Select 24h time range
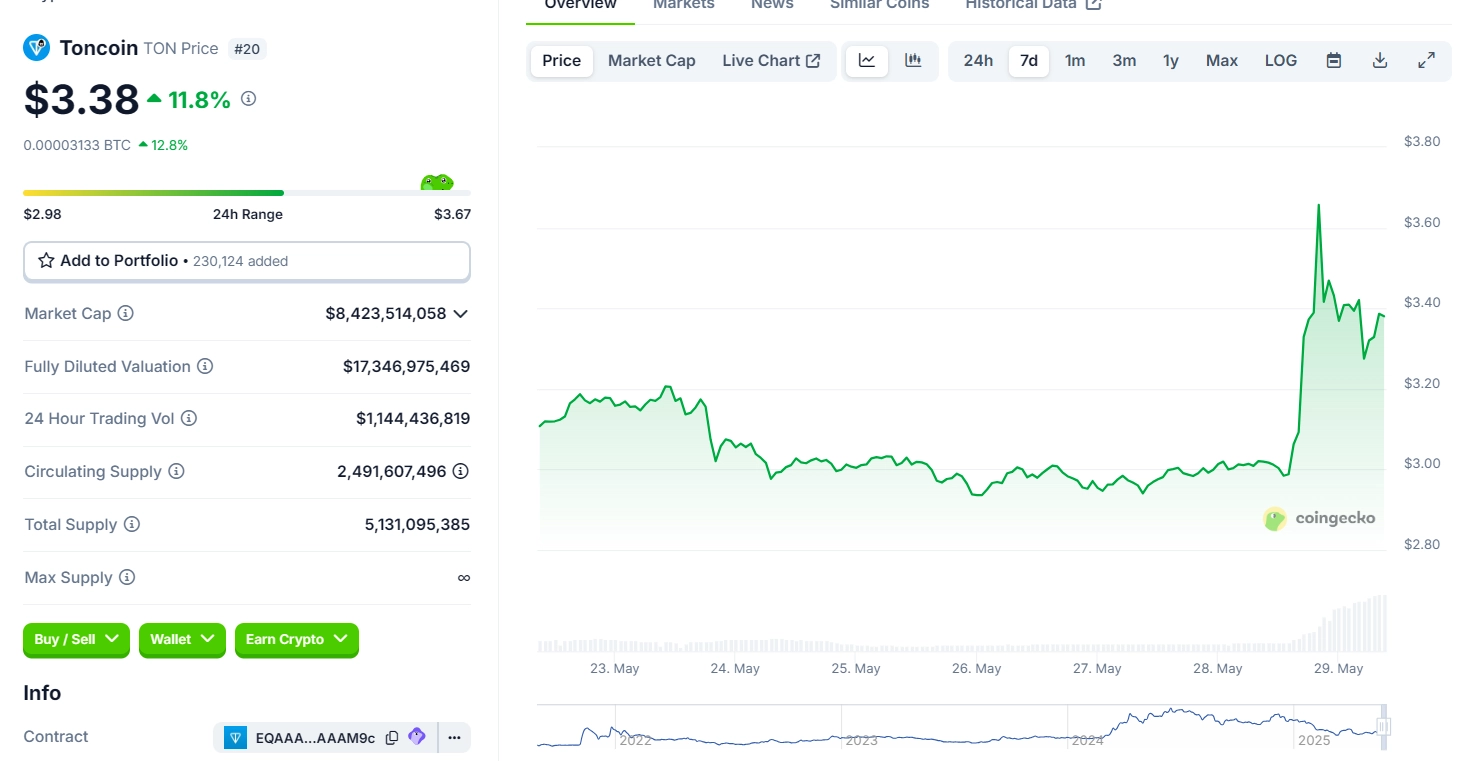The height and width of the screenshot is (761, 1472). [978, 61]
